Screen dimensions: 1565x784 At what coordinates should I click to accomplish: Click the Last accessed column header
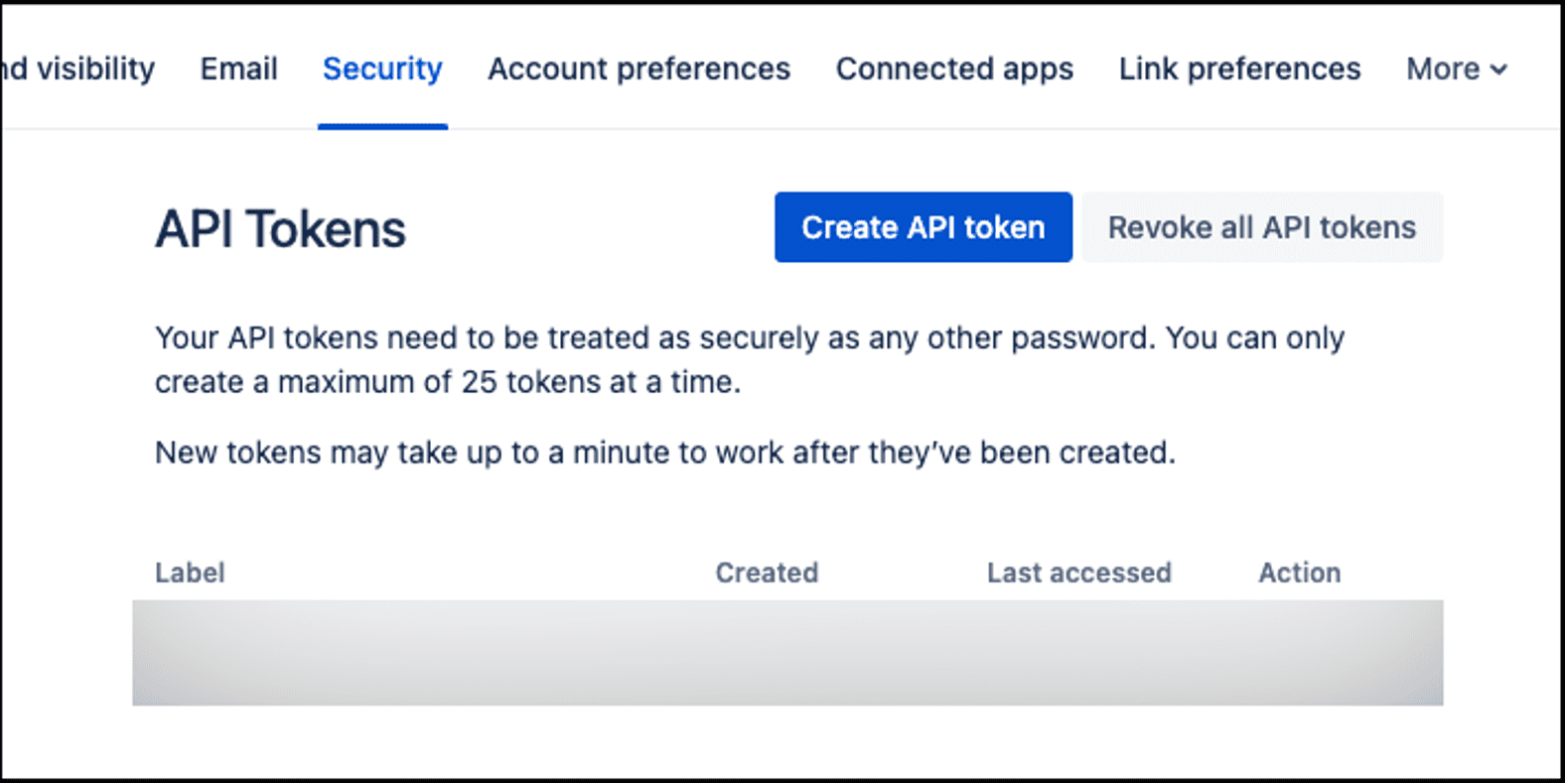(1079, 573)
